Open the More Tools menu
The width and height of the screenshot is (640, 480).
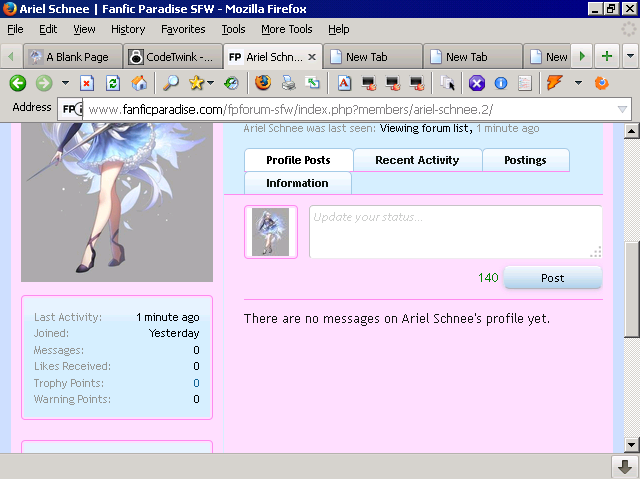pos(287,29)
